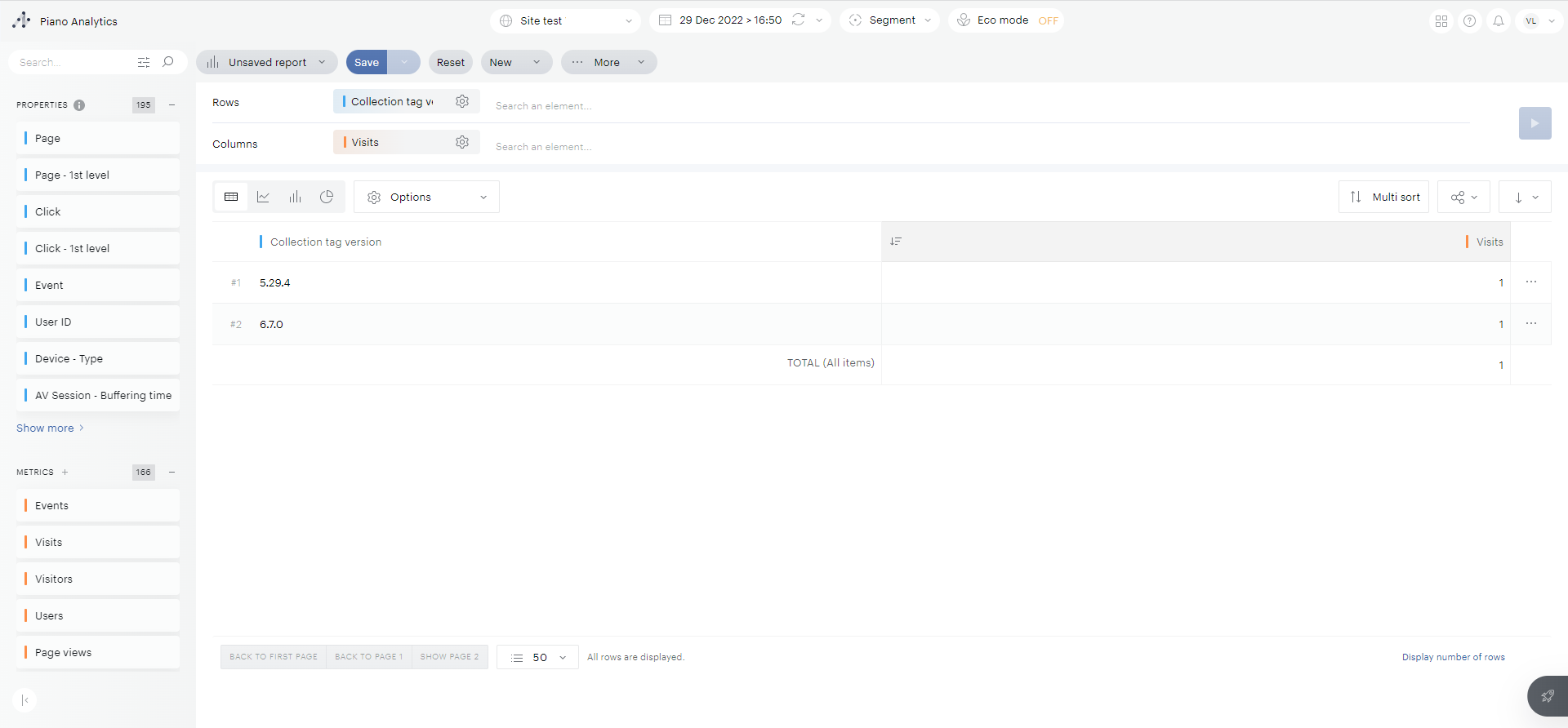
Task: Open rows-per-page dropdown showing 50
Action: click(x=538, y=657)
